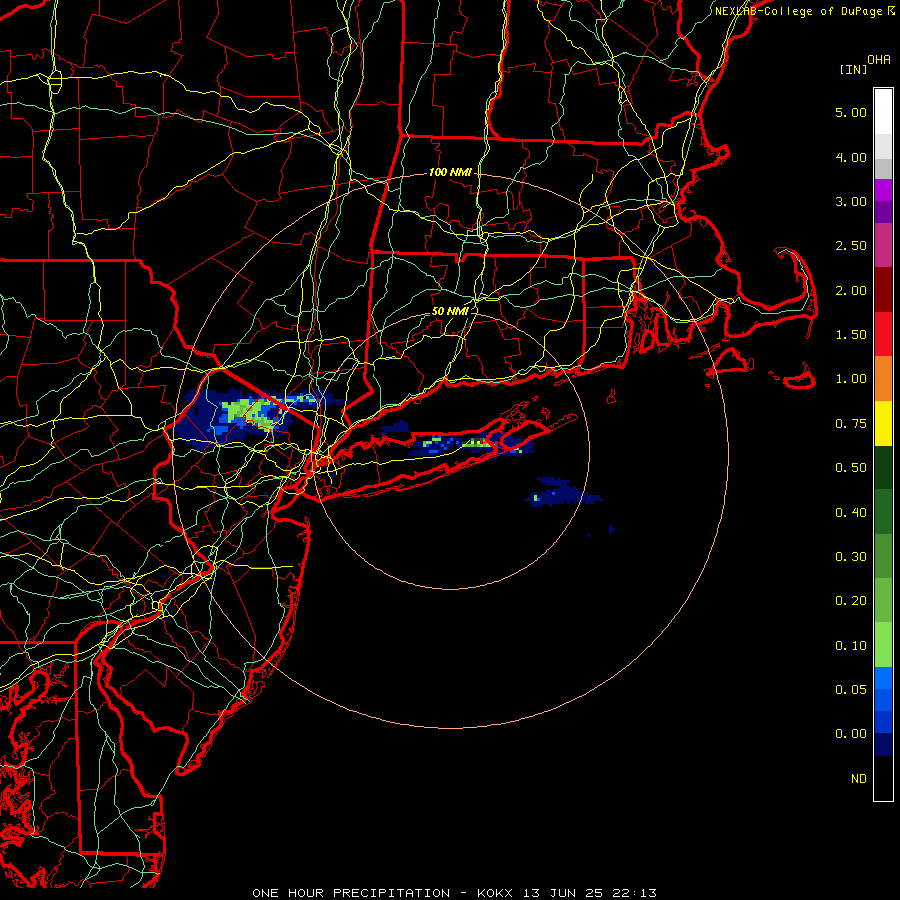
Task: Click the ND legend label
Action: pos(859,779)
